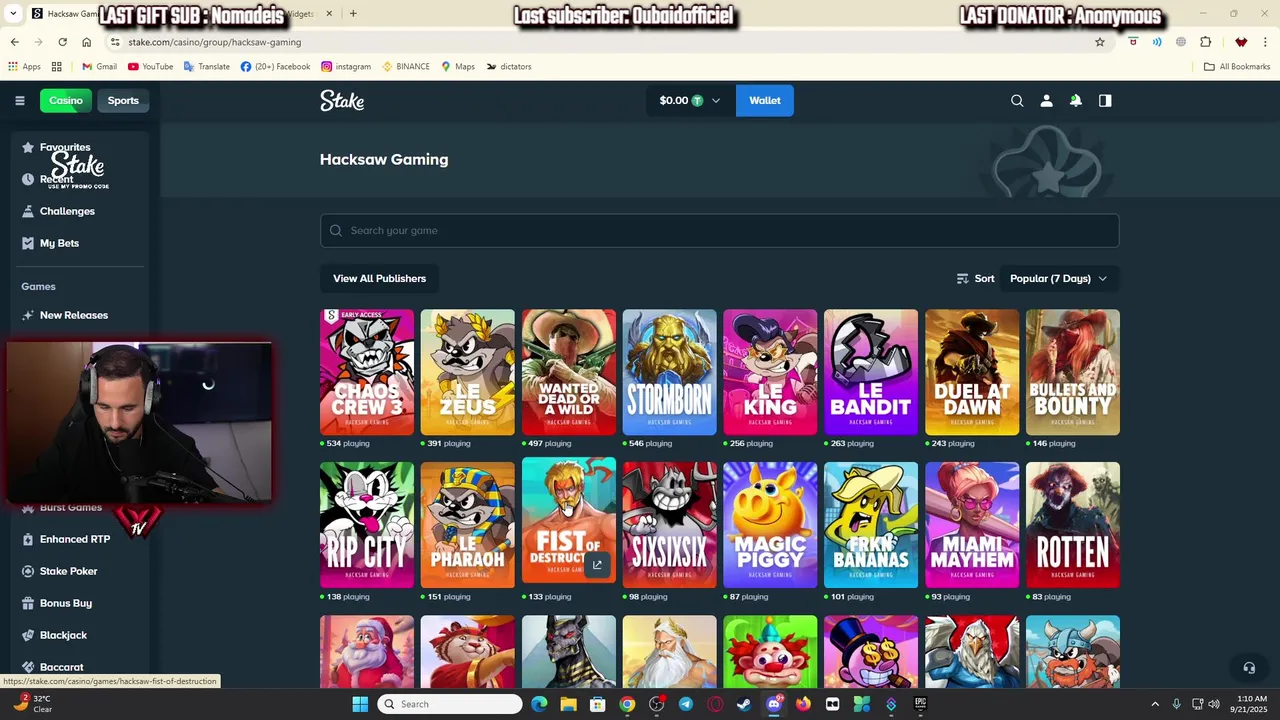Open the Le Zeus game

coord(468,372)
